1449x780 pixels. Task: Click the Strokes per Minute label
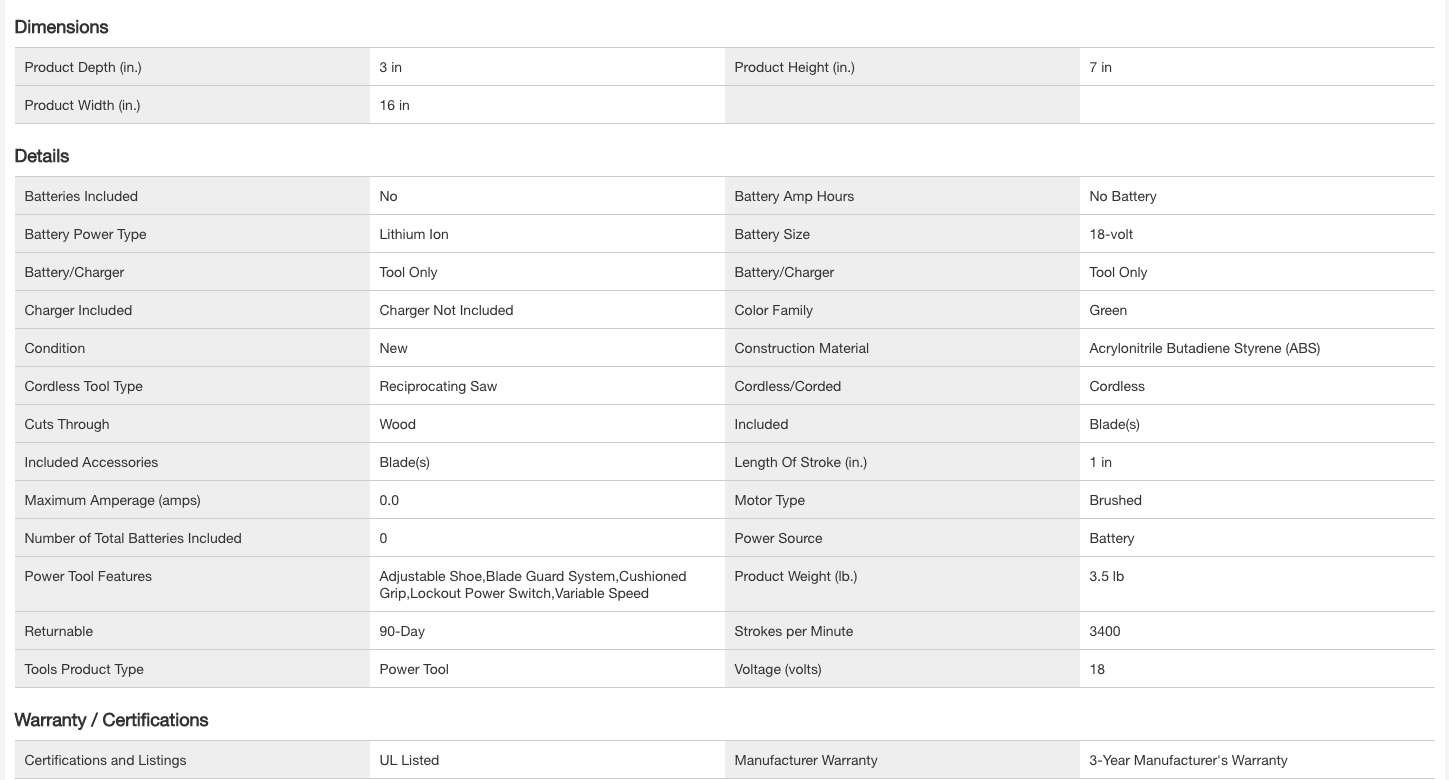[x=793, y=632]
